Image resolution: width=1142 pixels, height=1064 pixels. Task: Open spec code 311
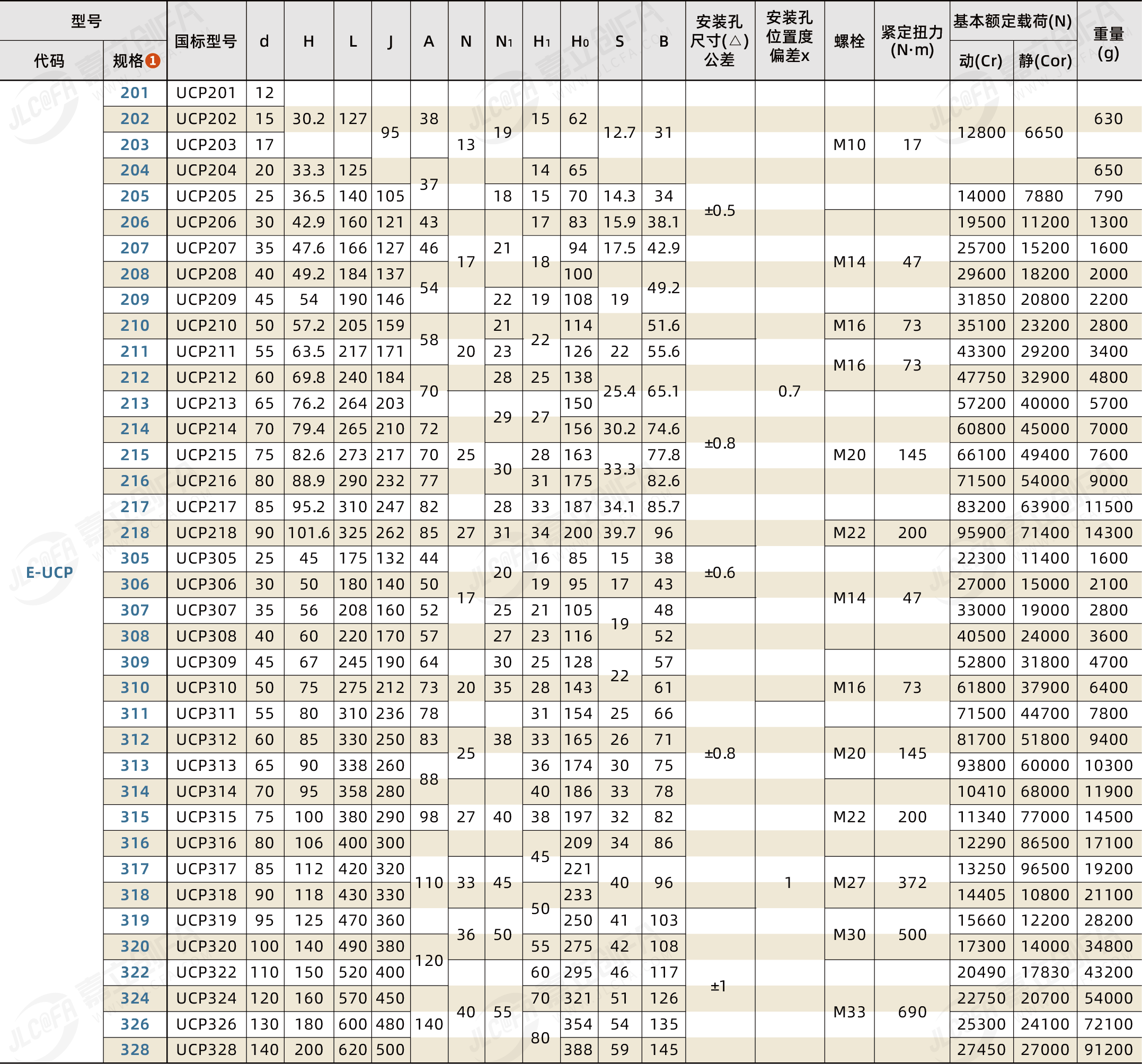[x=135, y=714]
